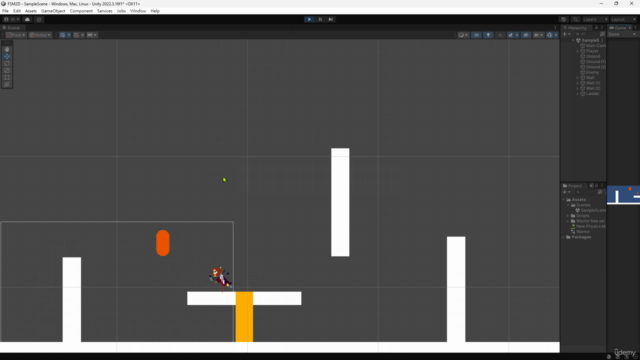Image resolution: width=640 pixels, height=360 pixels.
Task: Open the Layers dropdown
Action: pos(595,19)
